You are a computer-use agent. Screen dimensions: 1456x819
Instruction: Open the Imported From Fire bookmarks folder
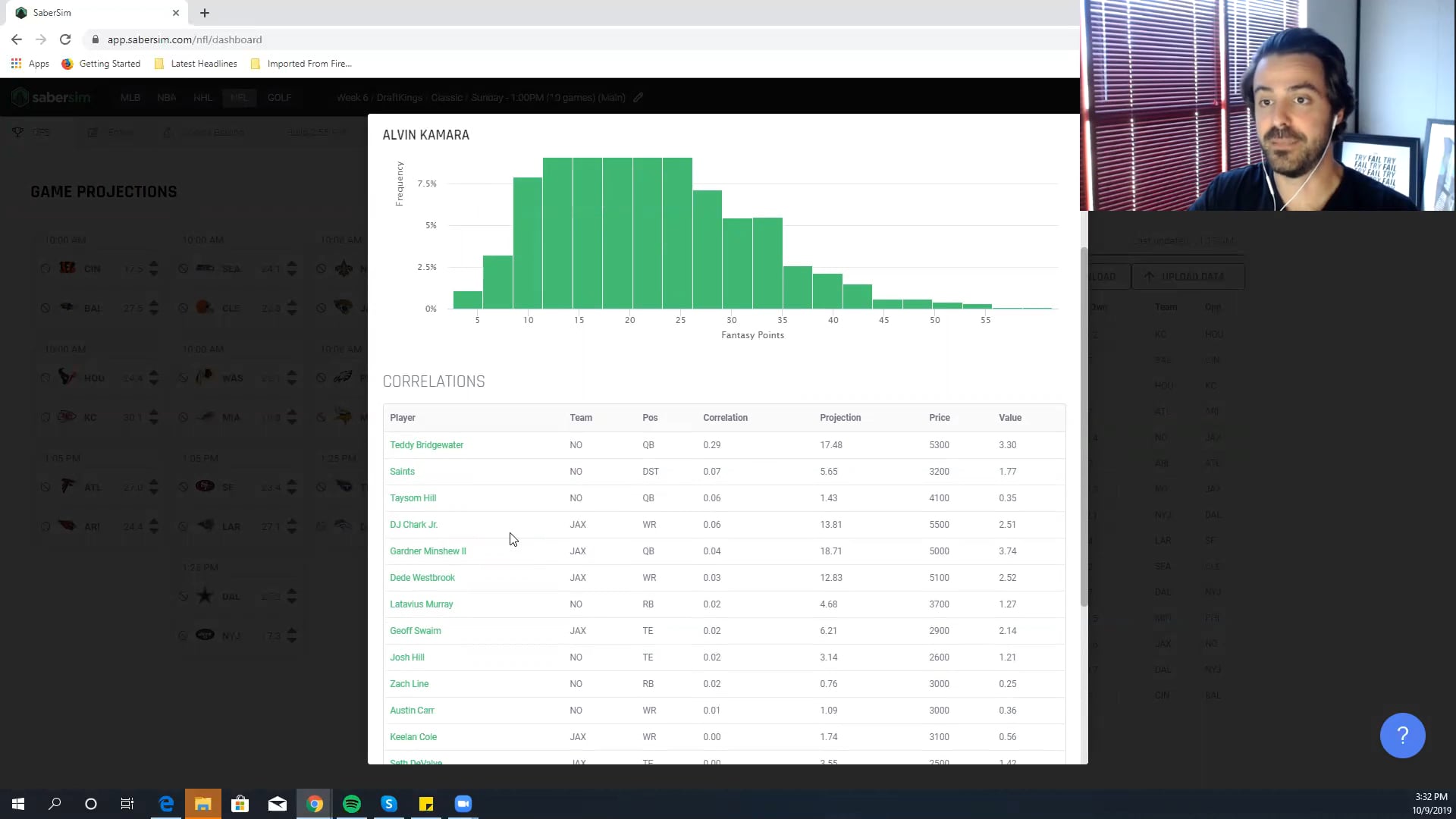[300, 64]
